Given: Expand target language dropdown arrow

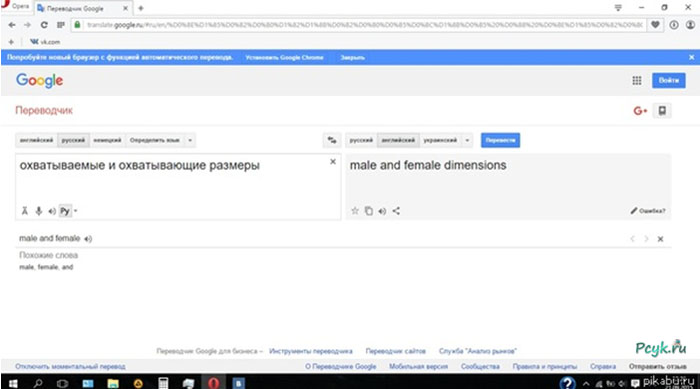Looking at the screenshot, I should 467,140.
